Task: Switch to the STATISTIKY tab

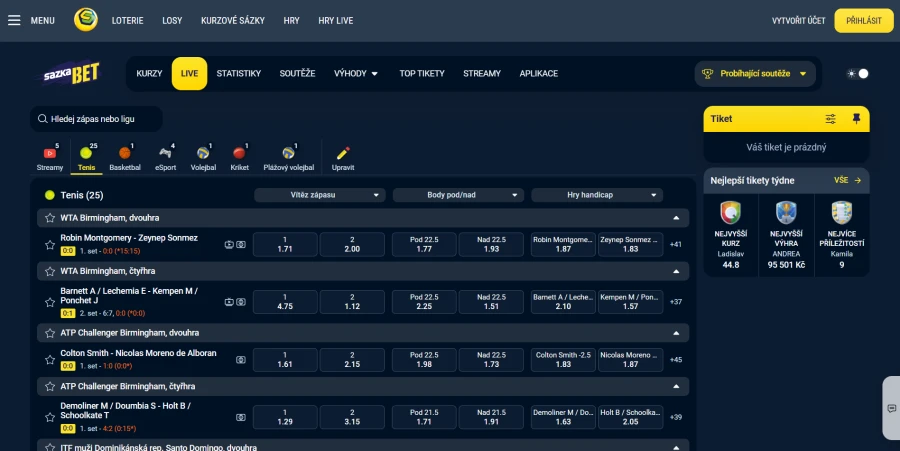Action: [x=239, y=73]
